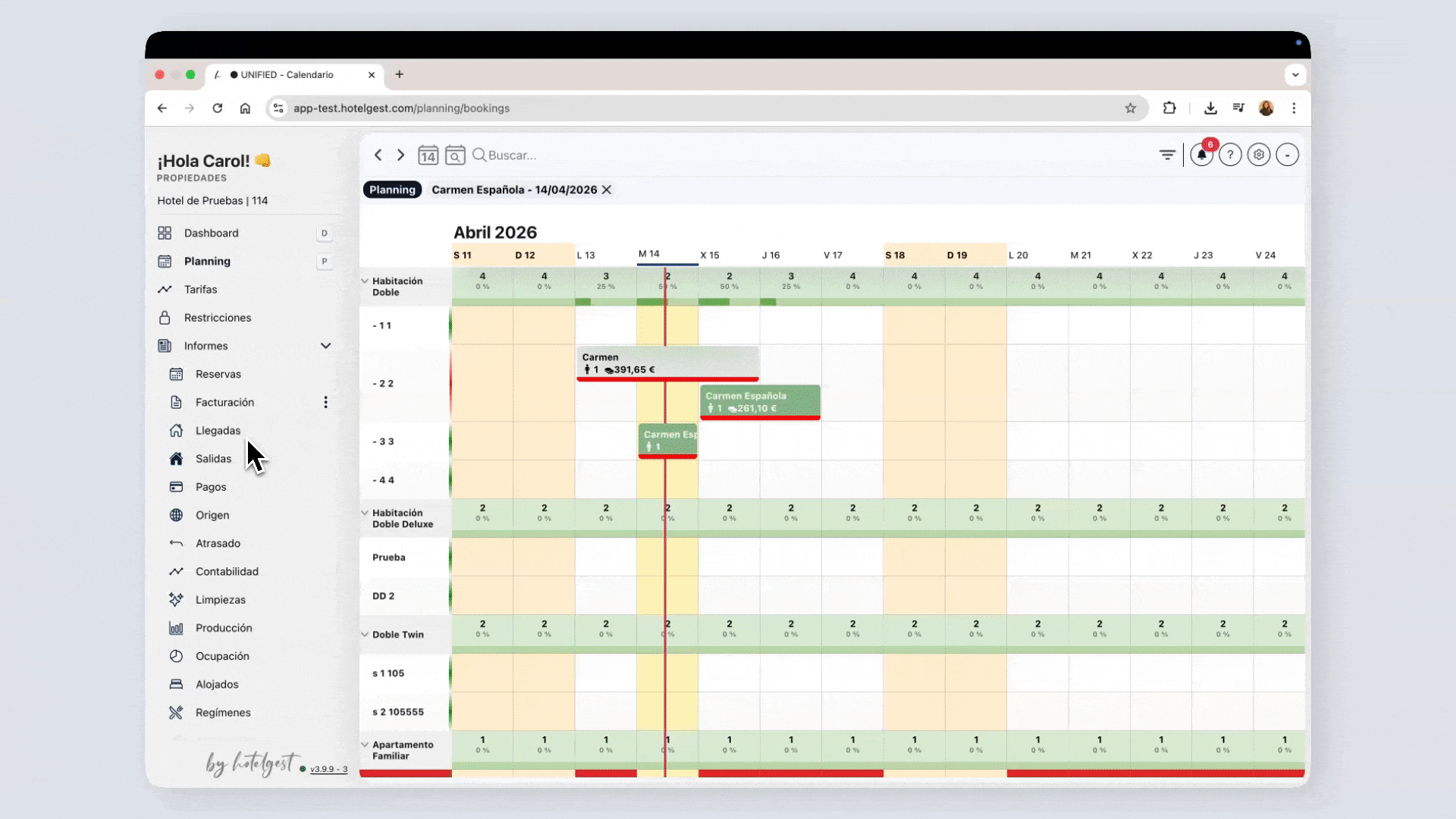Viewport: 1456px width, 819px height.
Task: Click room row label Prueba
Action: tap(389, 557)
